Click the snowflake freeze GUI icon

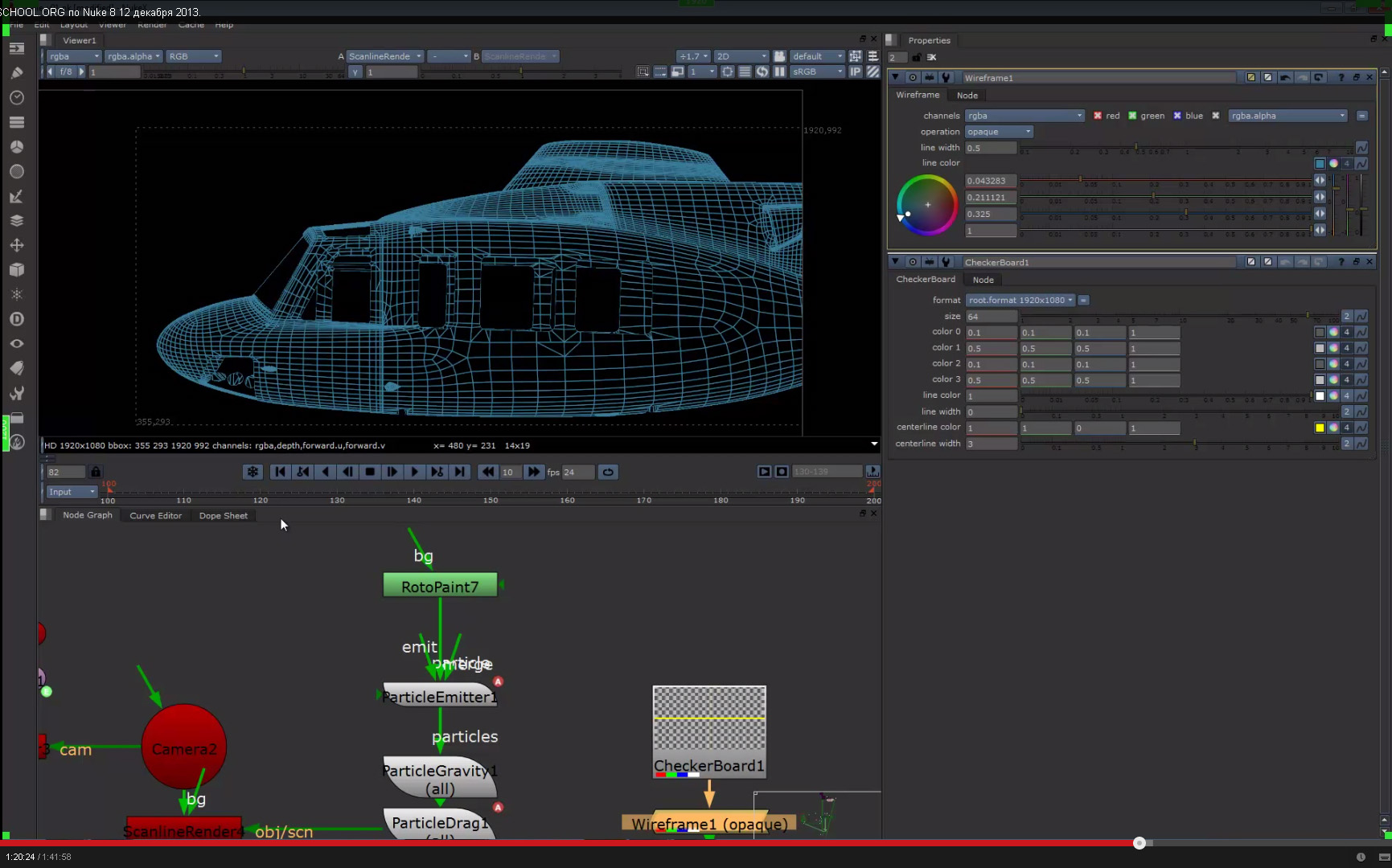(x=253, y=472)
